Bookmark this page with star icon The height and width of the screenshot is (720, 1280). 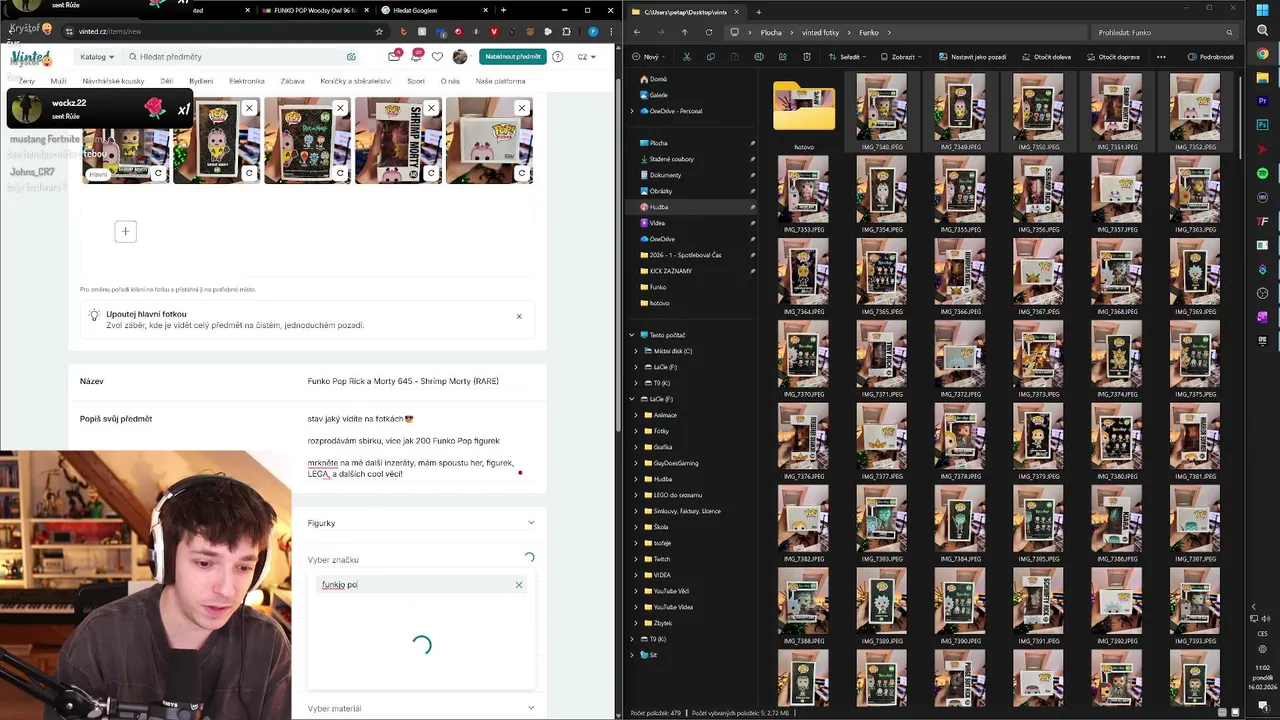pos(379,31)
